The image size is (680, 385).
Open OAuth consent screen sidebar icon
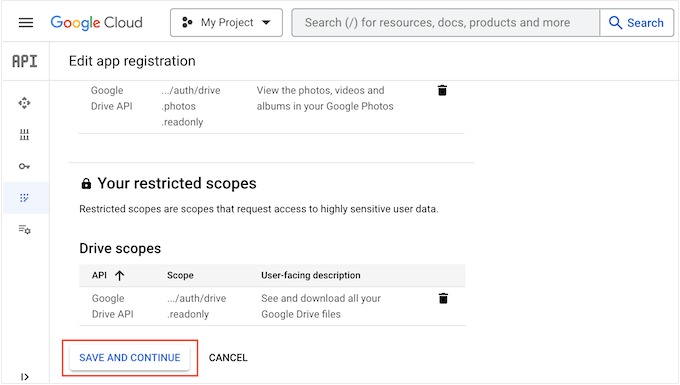click(x=24, y=198)
